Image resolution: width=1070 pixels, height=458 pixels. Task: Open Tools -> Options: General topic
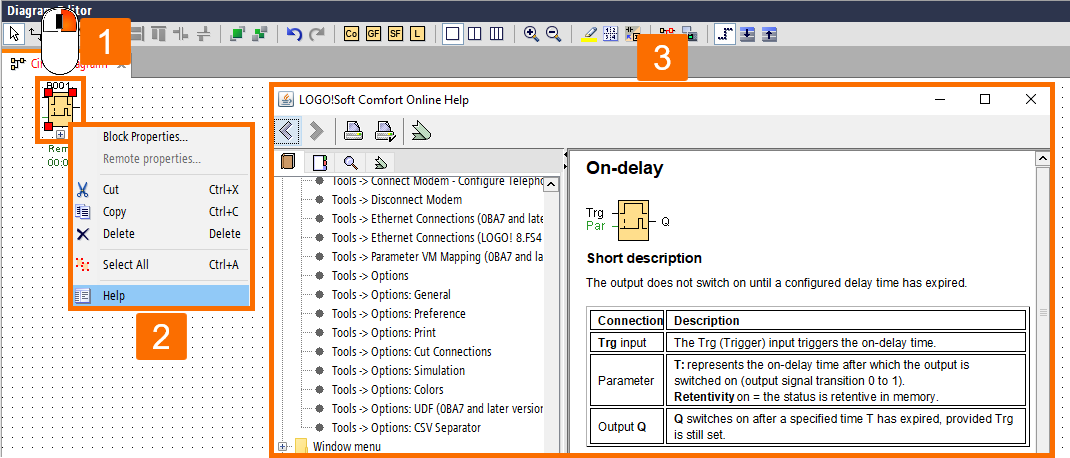(391, 295)
